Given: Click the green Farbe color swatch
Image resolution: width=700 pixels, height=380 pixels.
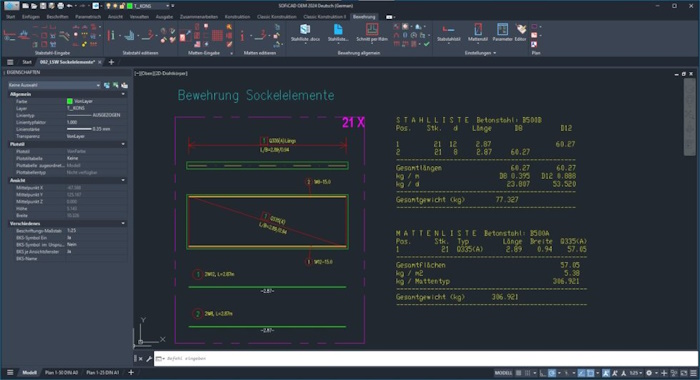Looking at the screenshot, I should pyautogui.click(x=70, y=101).
